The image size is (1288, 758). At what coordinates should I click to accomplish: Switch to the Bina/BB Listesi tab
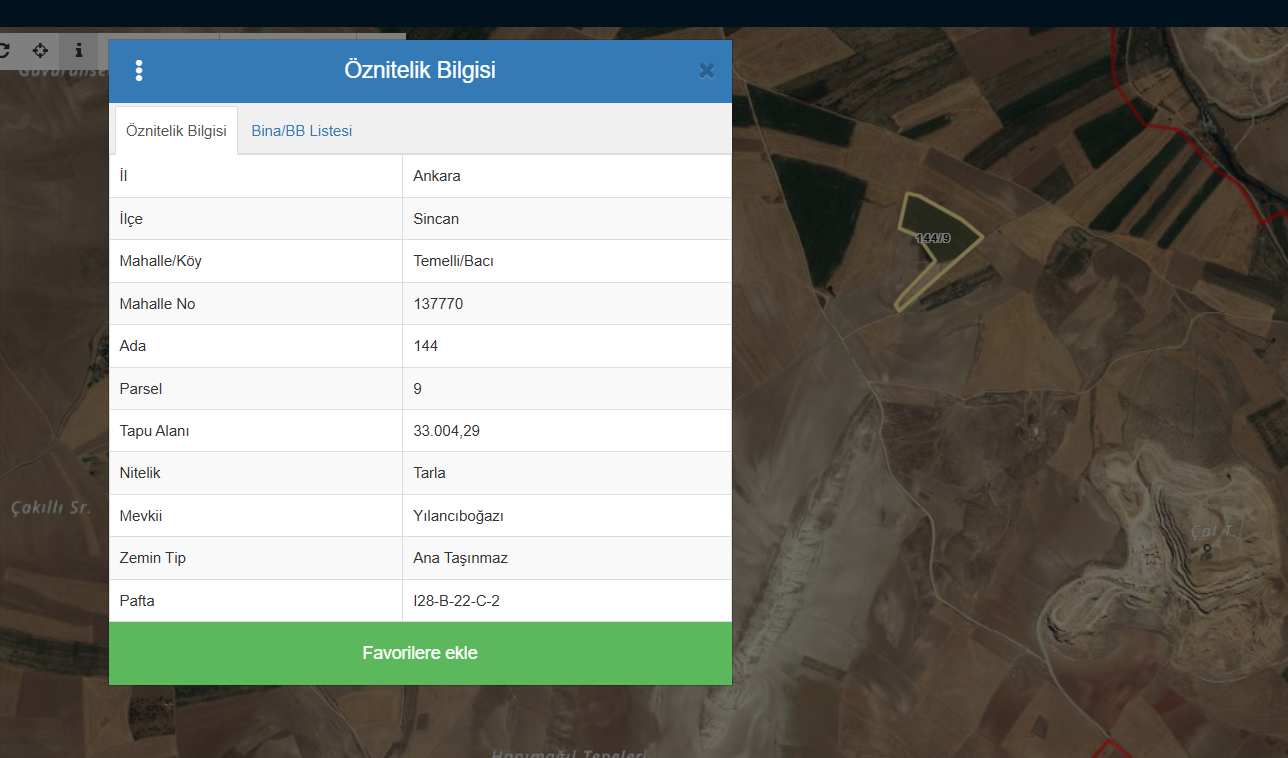(301, 131)
